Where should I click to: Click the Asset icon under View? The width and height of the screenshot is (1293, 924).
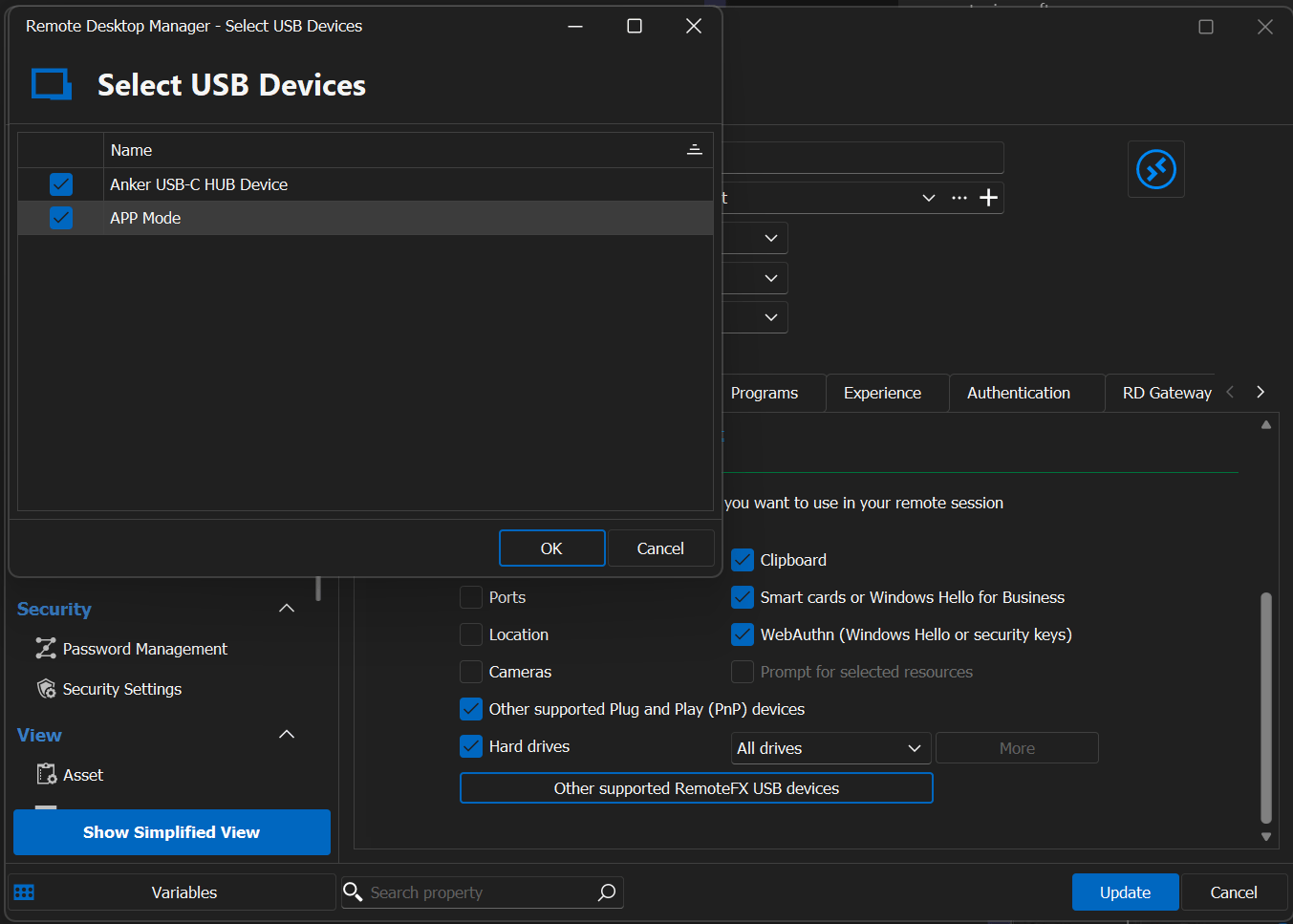point(45,775)
